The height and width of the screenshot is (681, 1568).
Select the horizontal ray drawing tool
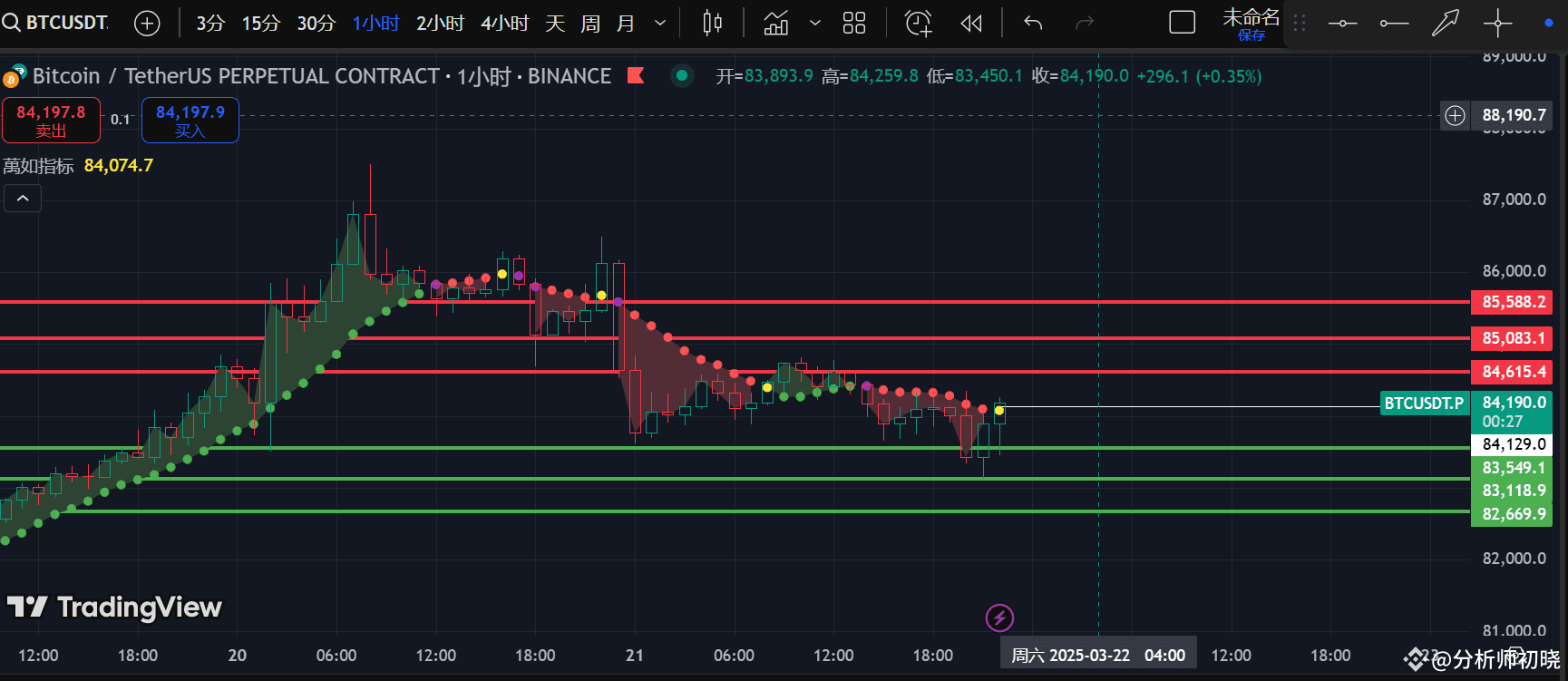pos(1394,24)
